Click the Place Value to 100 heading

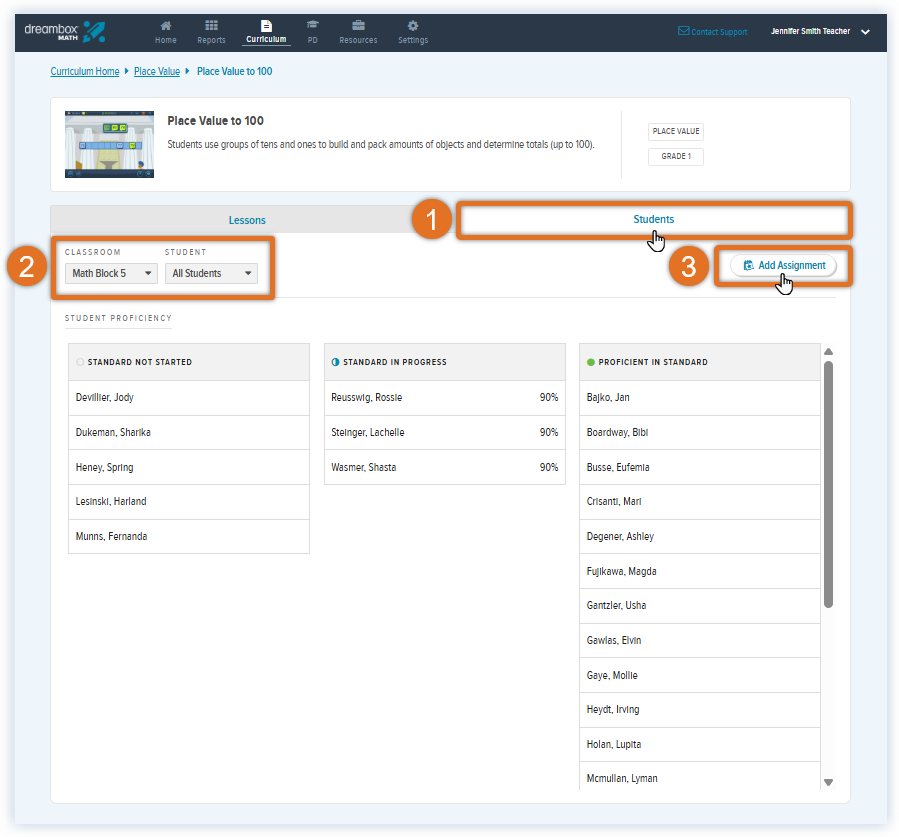tap(216, 121)
